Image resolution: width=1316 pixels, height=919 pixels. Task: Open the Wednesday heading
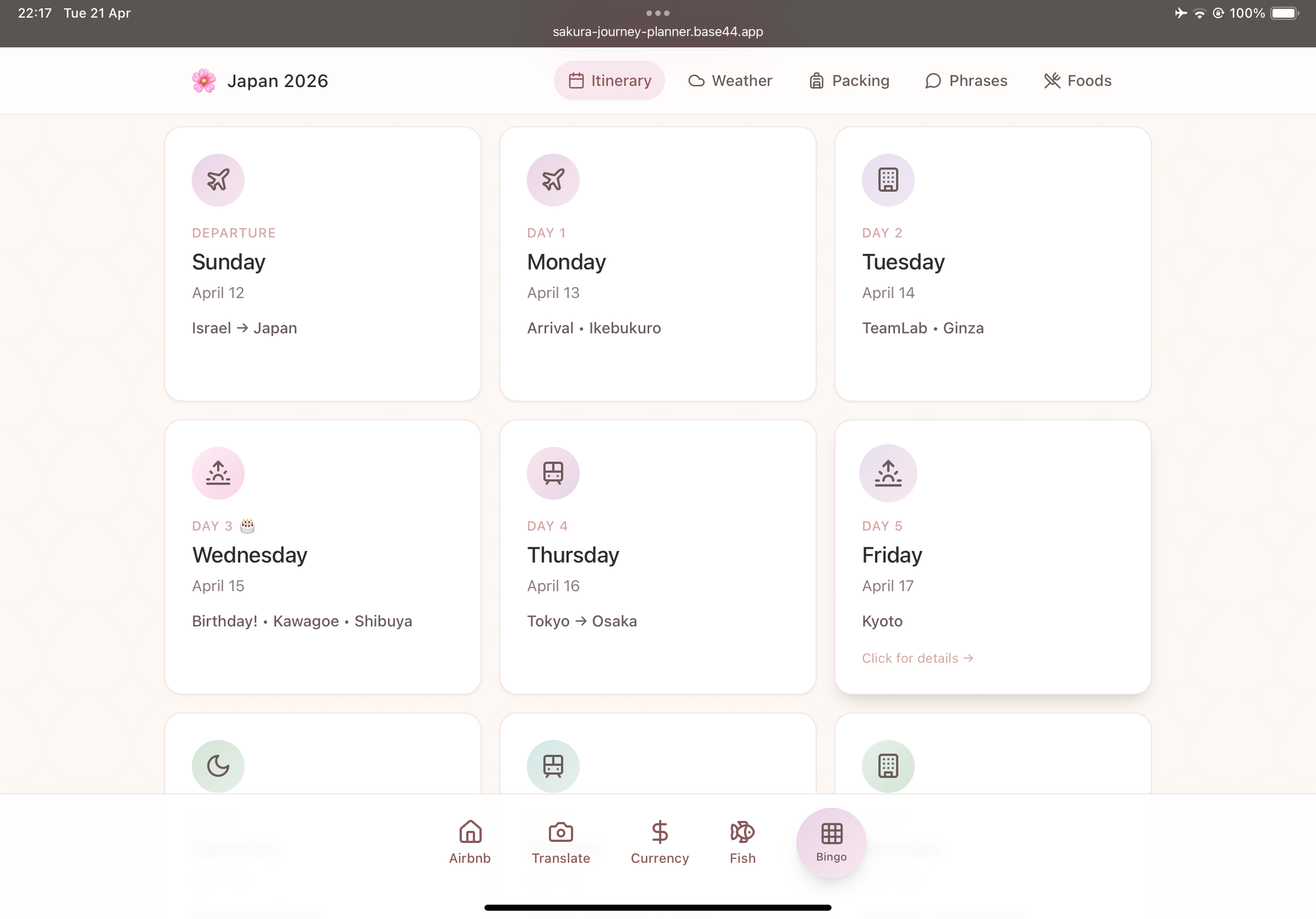[250, 555]
